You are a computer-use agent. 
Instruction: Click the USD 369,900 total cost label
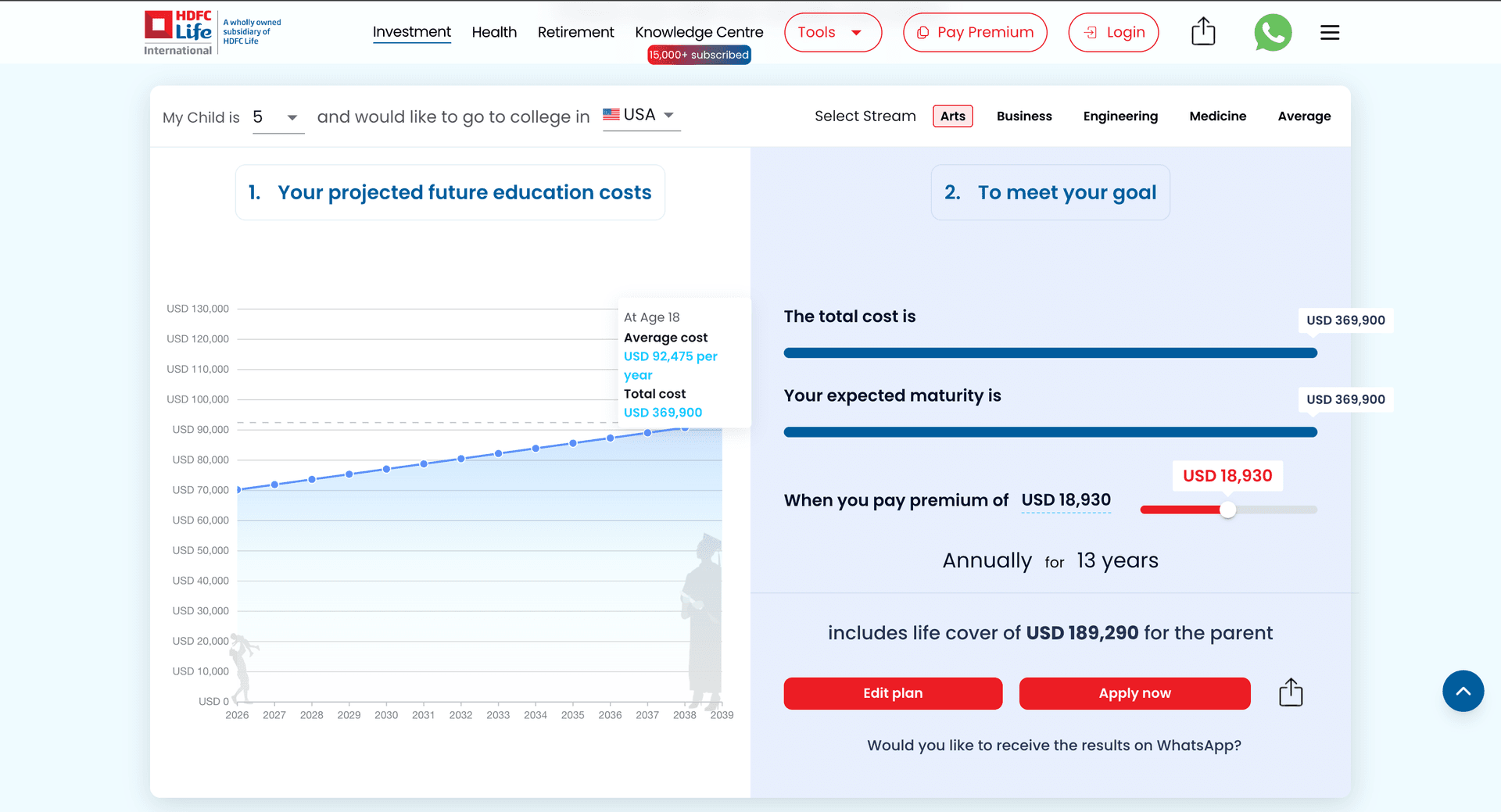1345,320
